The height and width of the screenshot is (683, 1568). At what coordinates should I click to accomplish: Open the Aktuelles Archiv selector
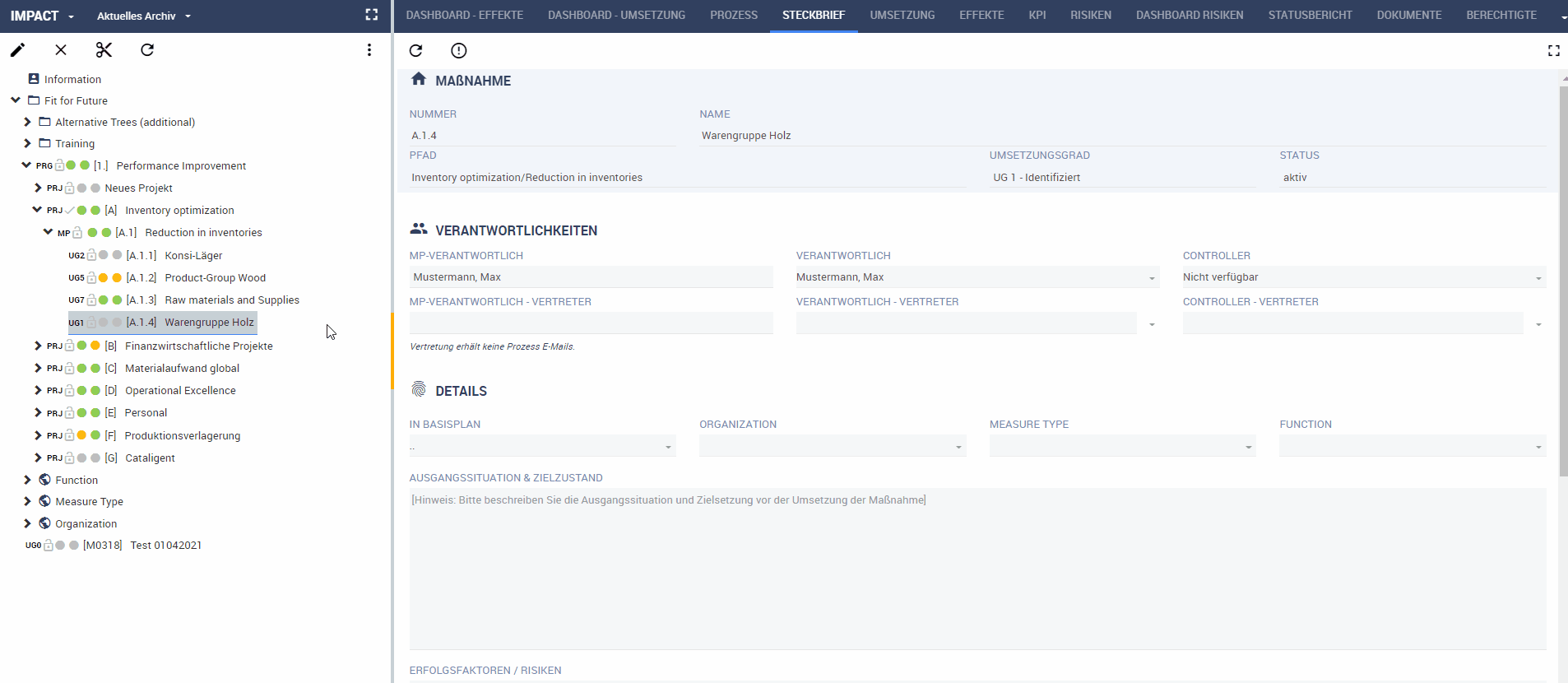(144, 16)
